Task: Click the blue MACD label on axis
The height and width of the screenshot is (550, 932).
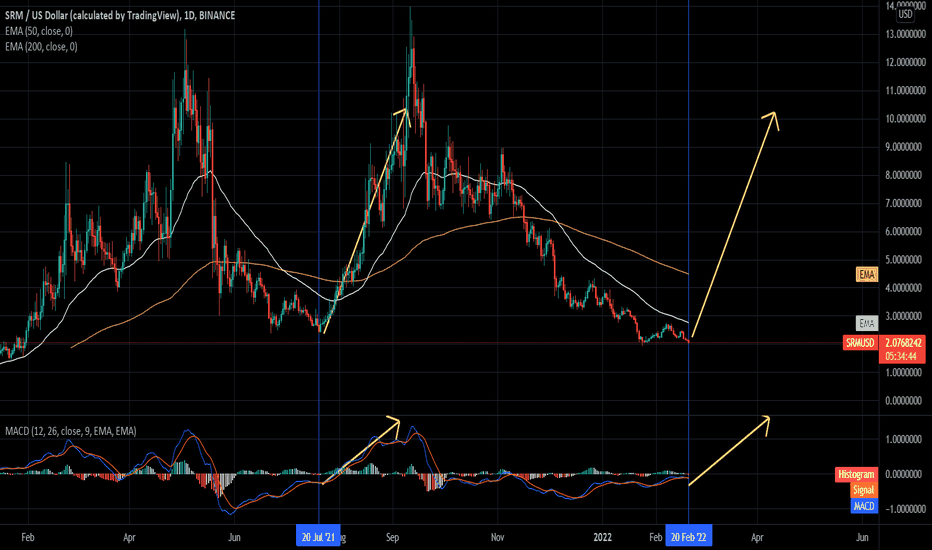Action: [864, 506]
